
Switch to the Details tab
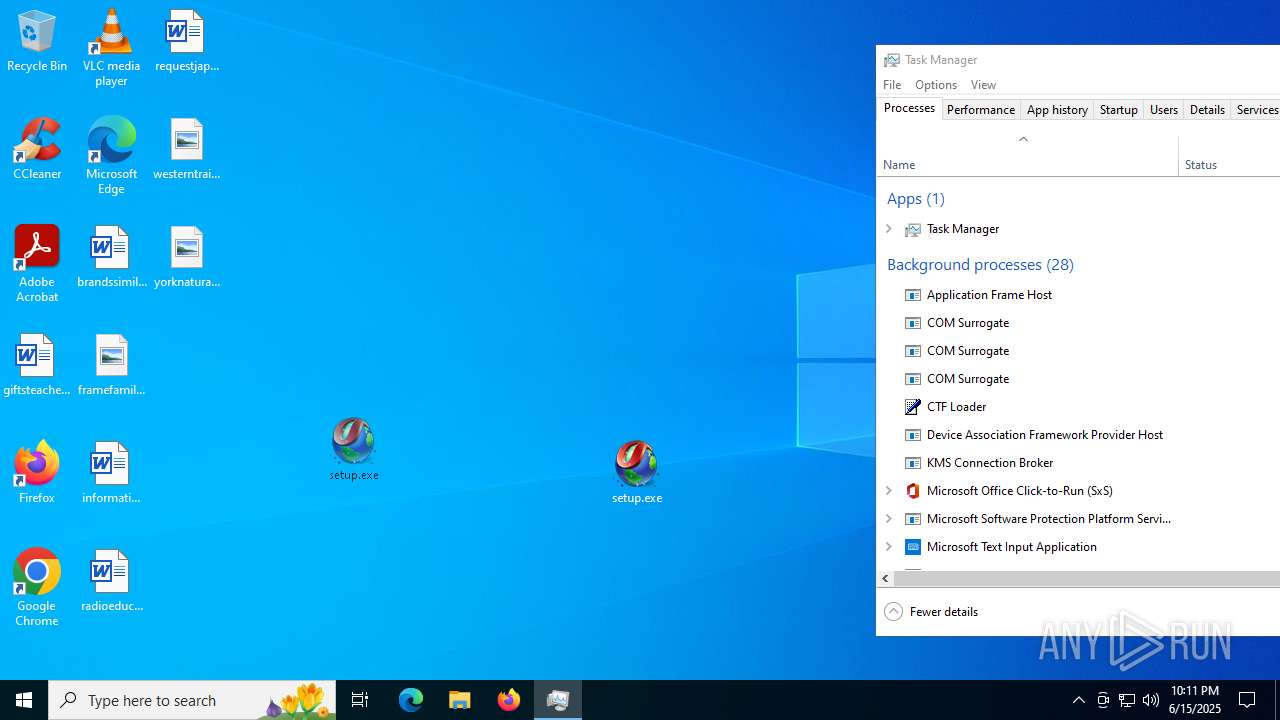click(x=1207, y=110)
